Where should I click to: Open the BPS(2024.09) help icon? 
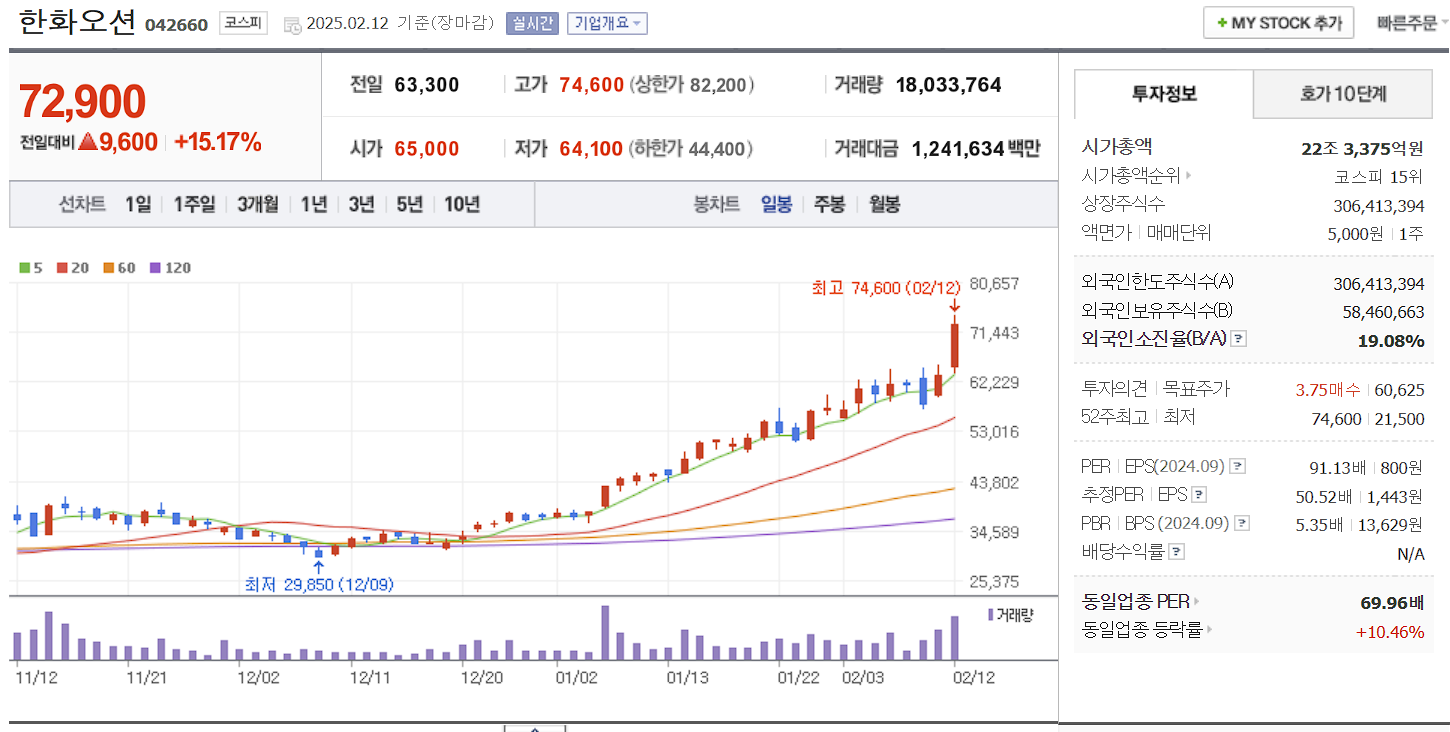pyautogui.click(x=1241, y=523)
